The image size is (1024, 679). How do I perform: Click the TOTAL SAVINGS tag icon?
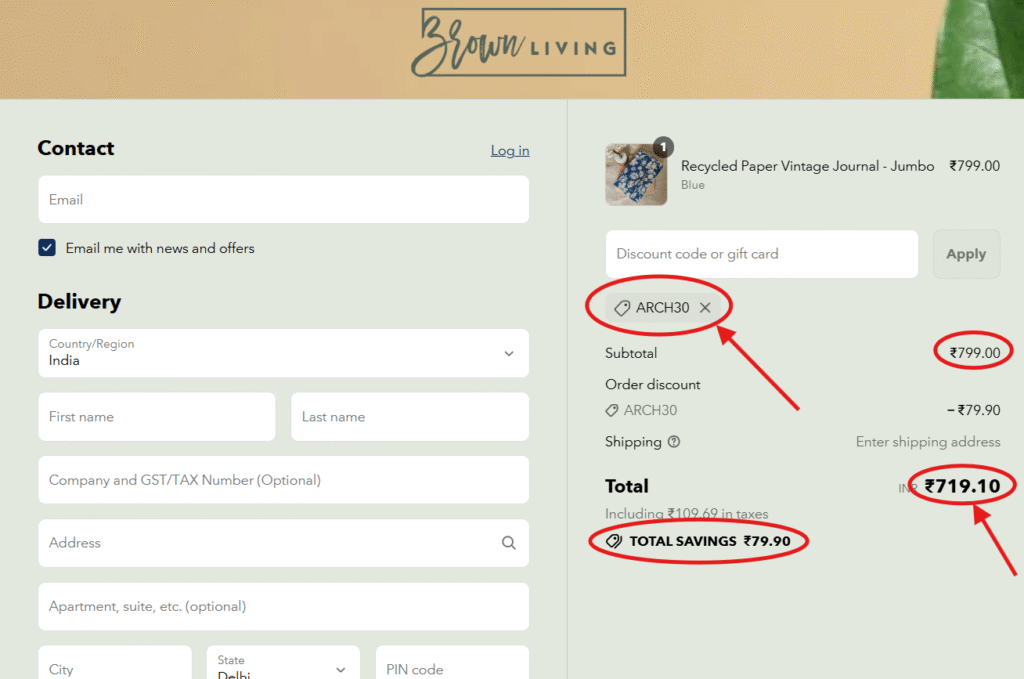(613, 541)
